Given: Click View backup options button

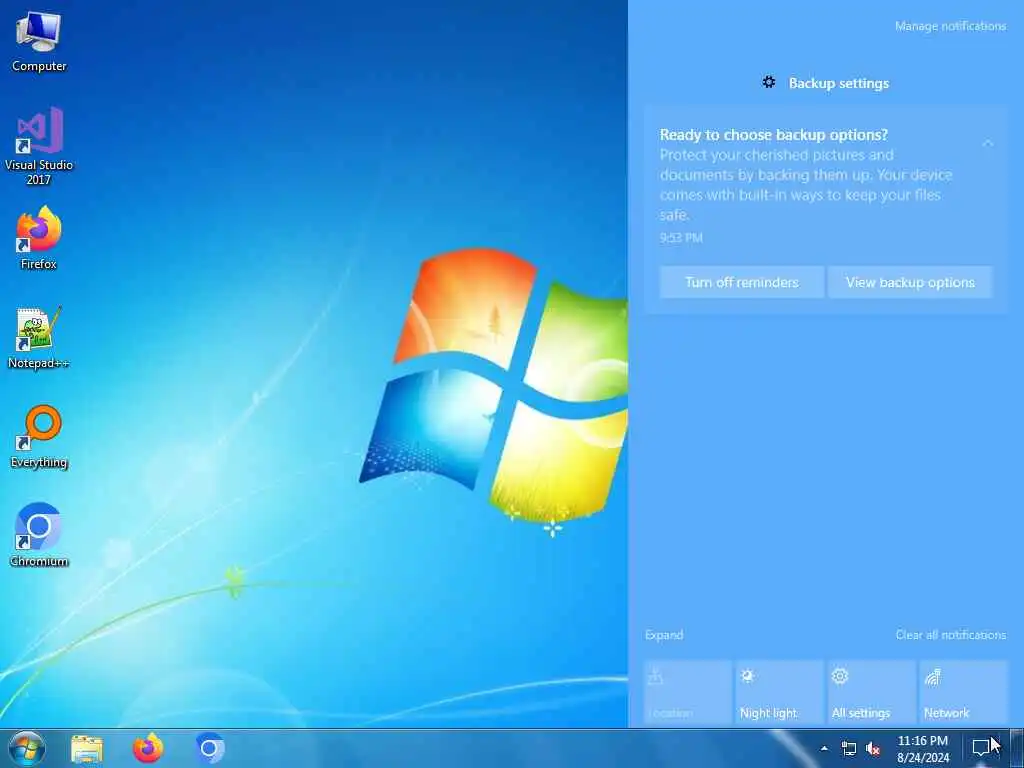Looking at the screenshot, I should pos(910,282).
